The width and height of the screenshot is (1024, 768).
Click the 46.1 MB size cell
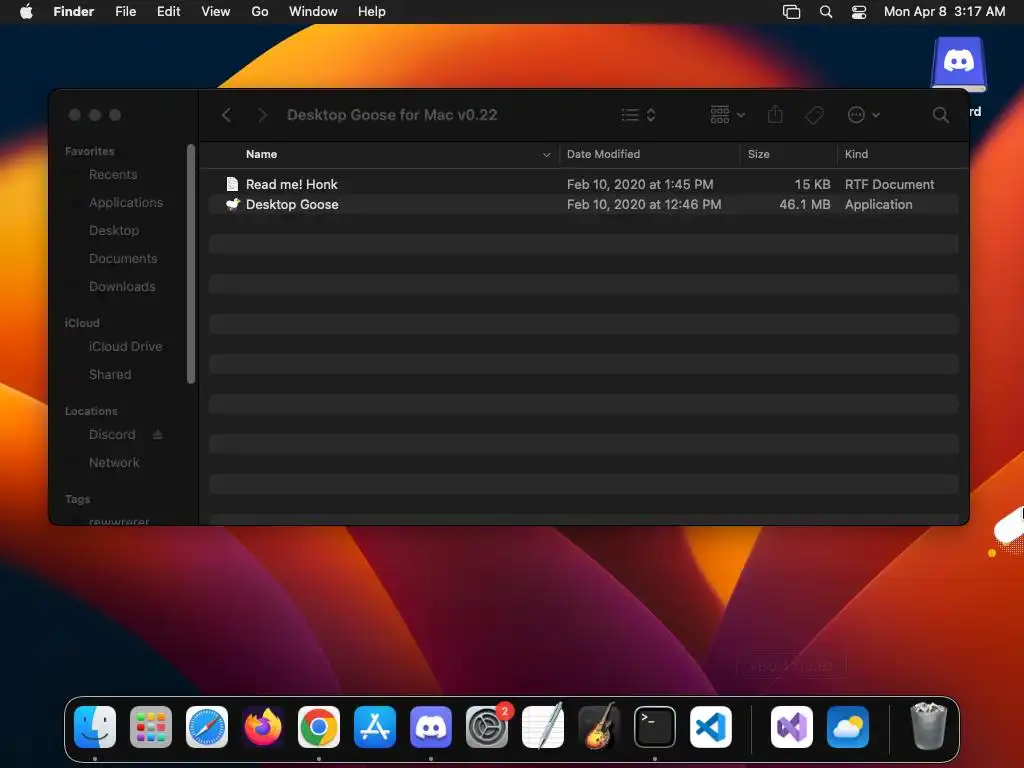tap(805, 204)
